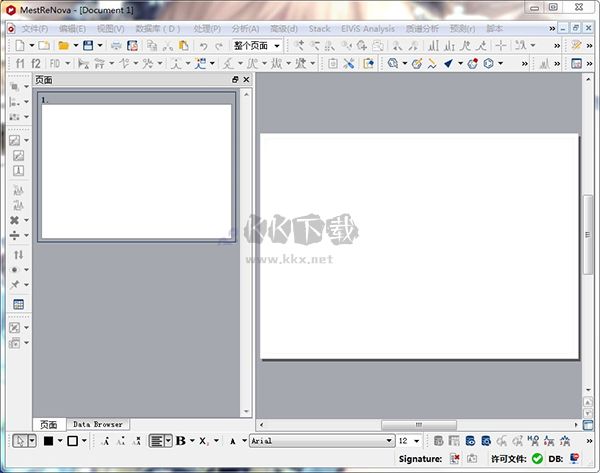This screenshot has width=600, height=473.
Task: Click the f2 toolbar button
Action: pos(37,63)
